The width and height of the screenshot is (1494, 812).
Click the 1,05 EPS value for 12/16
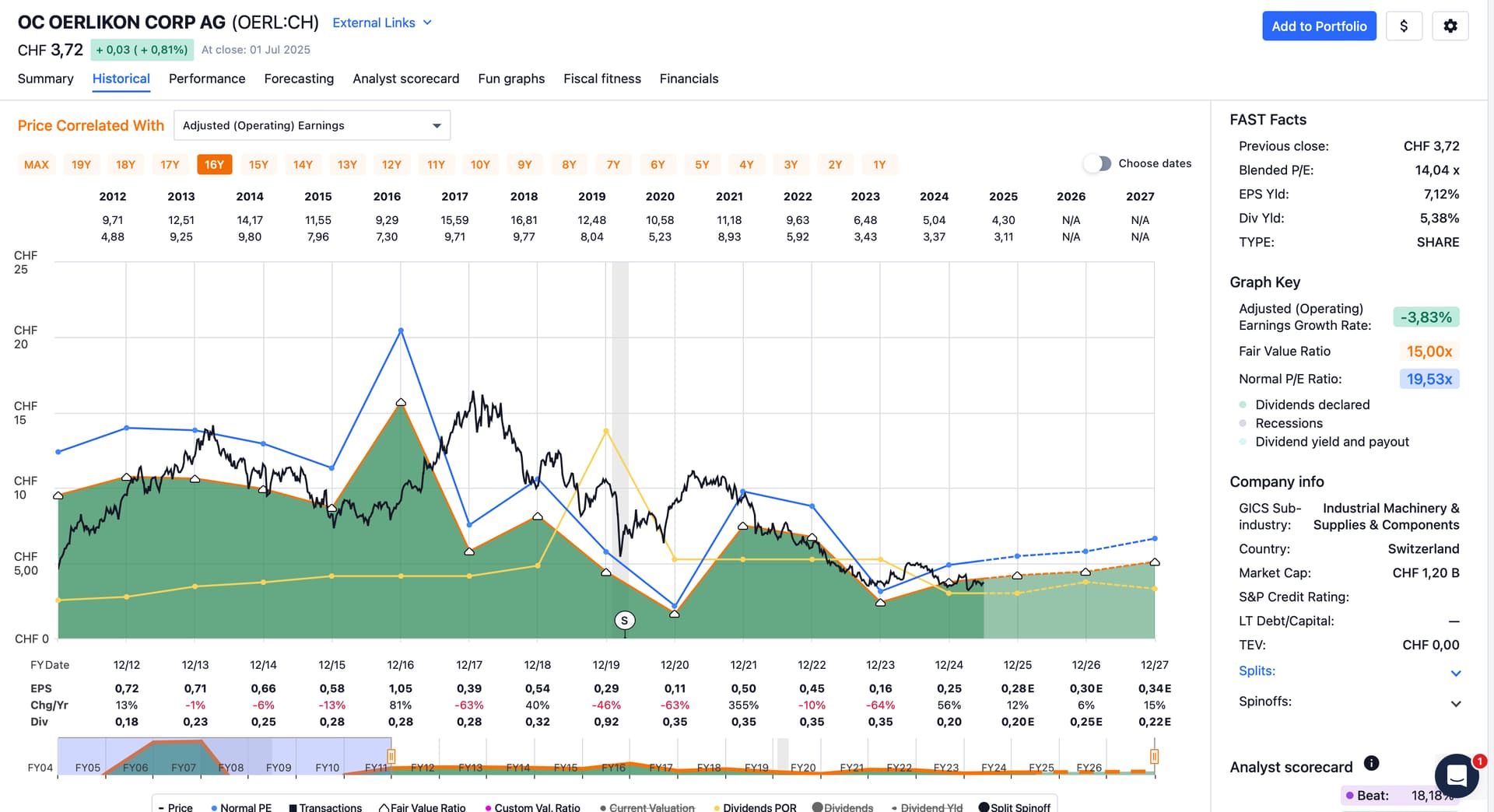click(x=401, y=688)
